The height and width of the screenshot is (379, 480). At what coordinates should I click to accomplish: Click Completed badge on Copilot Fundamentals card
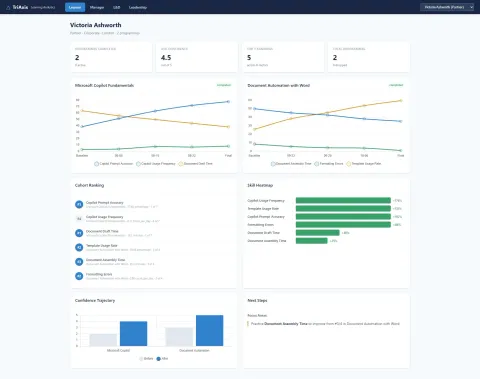[x=224, y=85]
